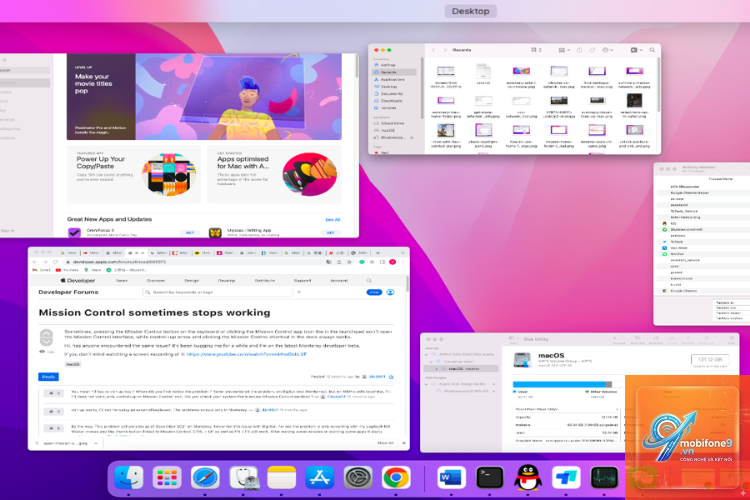This screenshot has height=500, width=750.
Task: Click the search magnifier in Finder toolbar
Action: pos(652,50)
